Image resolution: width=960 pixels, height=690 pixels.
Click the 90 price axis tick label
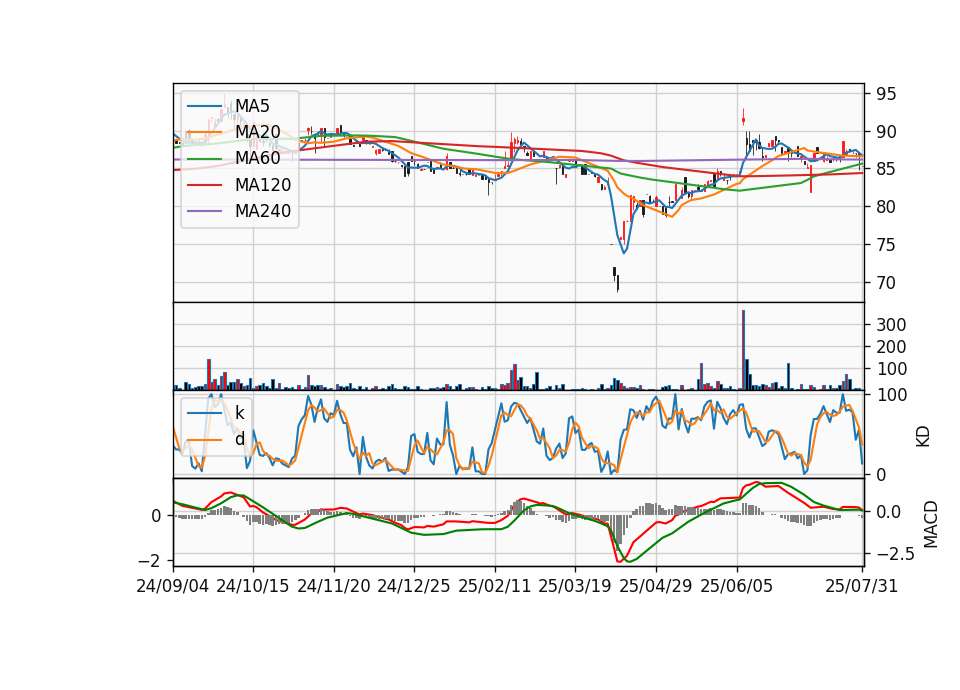(886, 132)
